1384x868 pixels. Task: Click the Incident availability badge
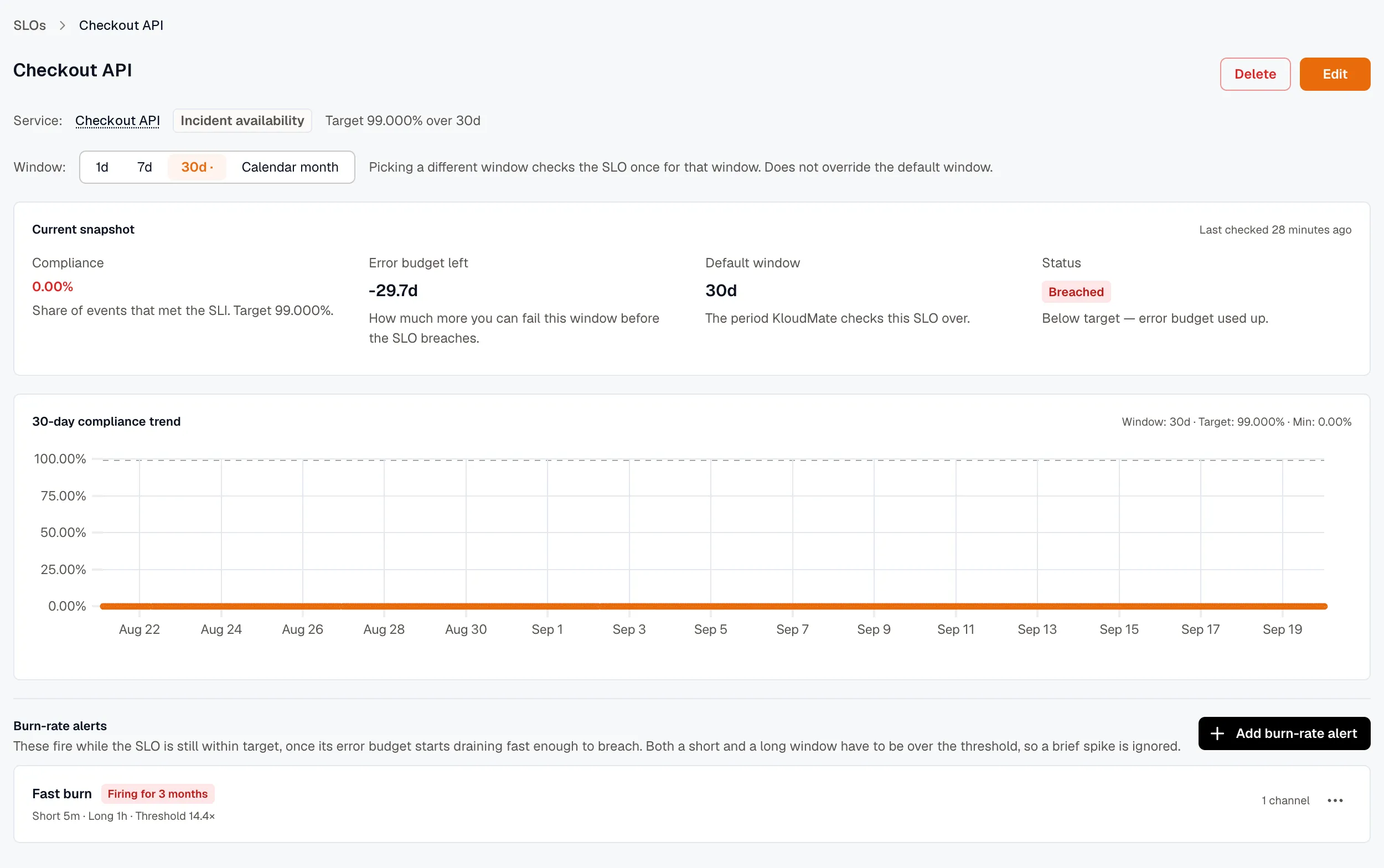[242, 121]
